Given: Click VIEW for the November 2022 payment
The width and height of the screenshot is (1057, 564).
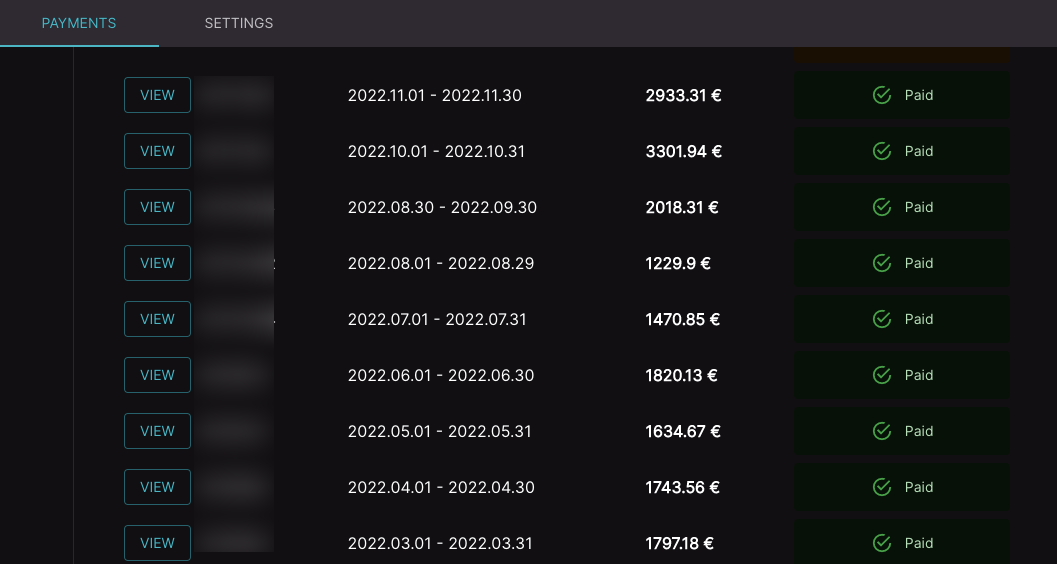Looking at the screenshot, I should point(157,95).
